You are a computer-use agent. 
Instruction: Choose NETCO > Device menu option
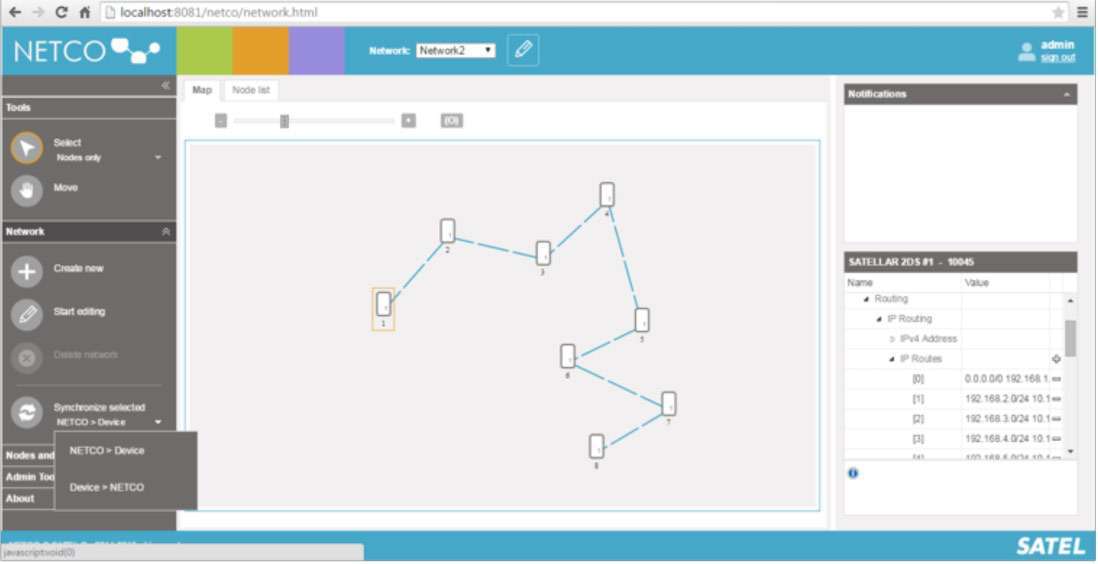[107, 451]
